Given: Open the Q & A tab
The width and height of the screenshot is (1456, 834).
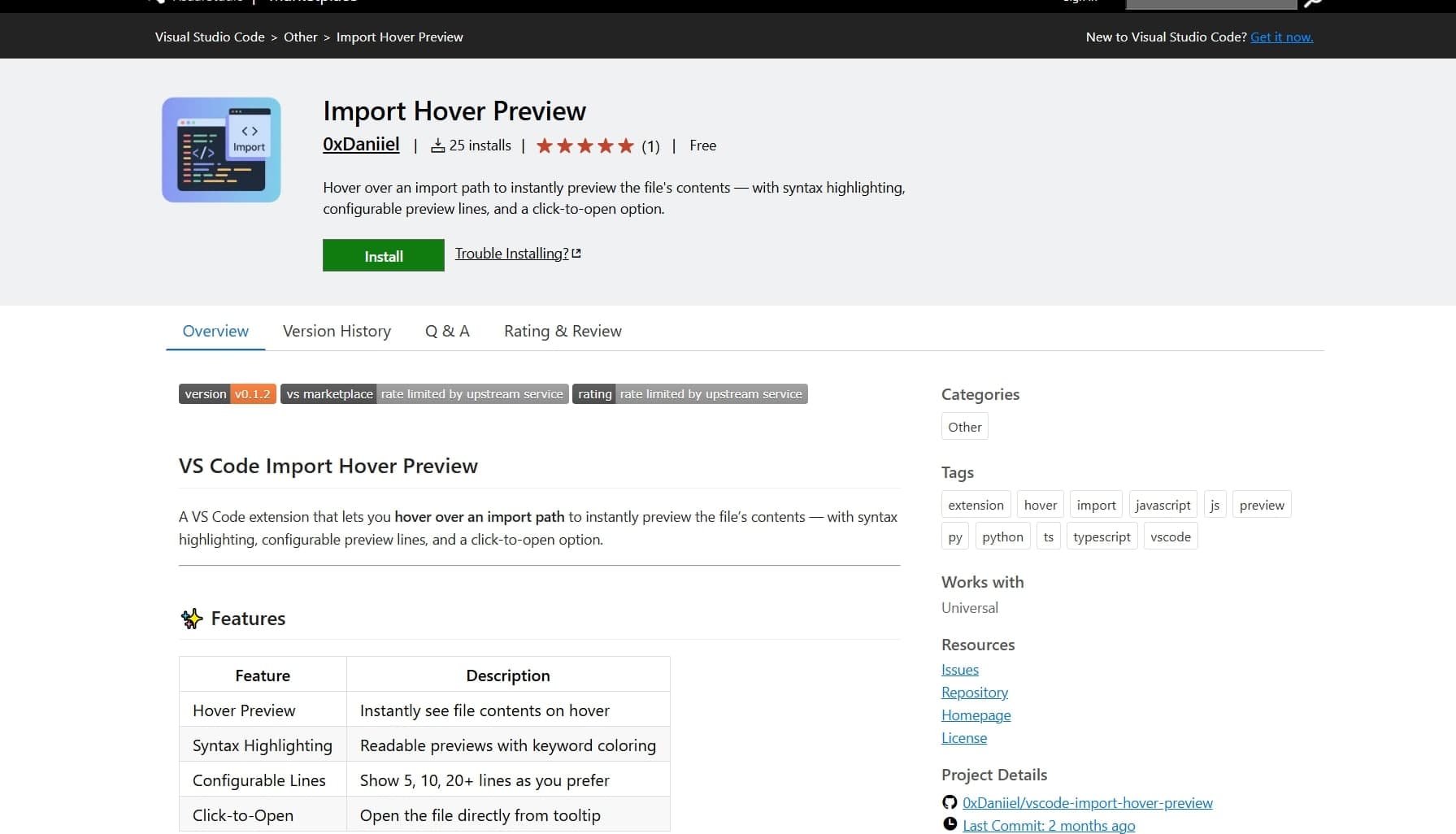Looking at the screenshot, I should [447, 331].
